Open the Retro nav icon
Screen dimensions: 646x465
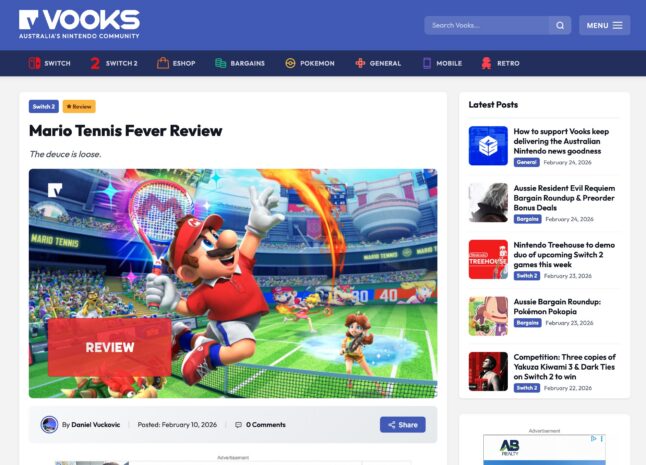[x=486, y=63]
